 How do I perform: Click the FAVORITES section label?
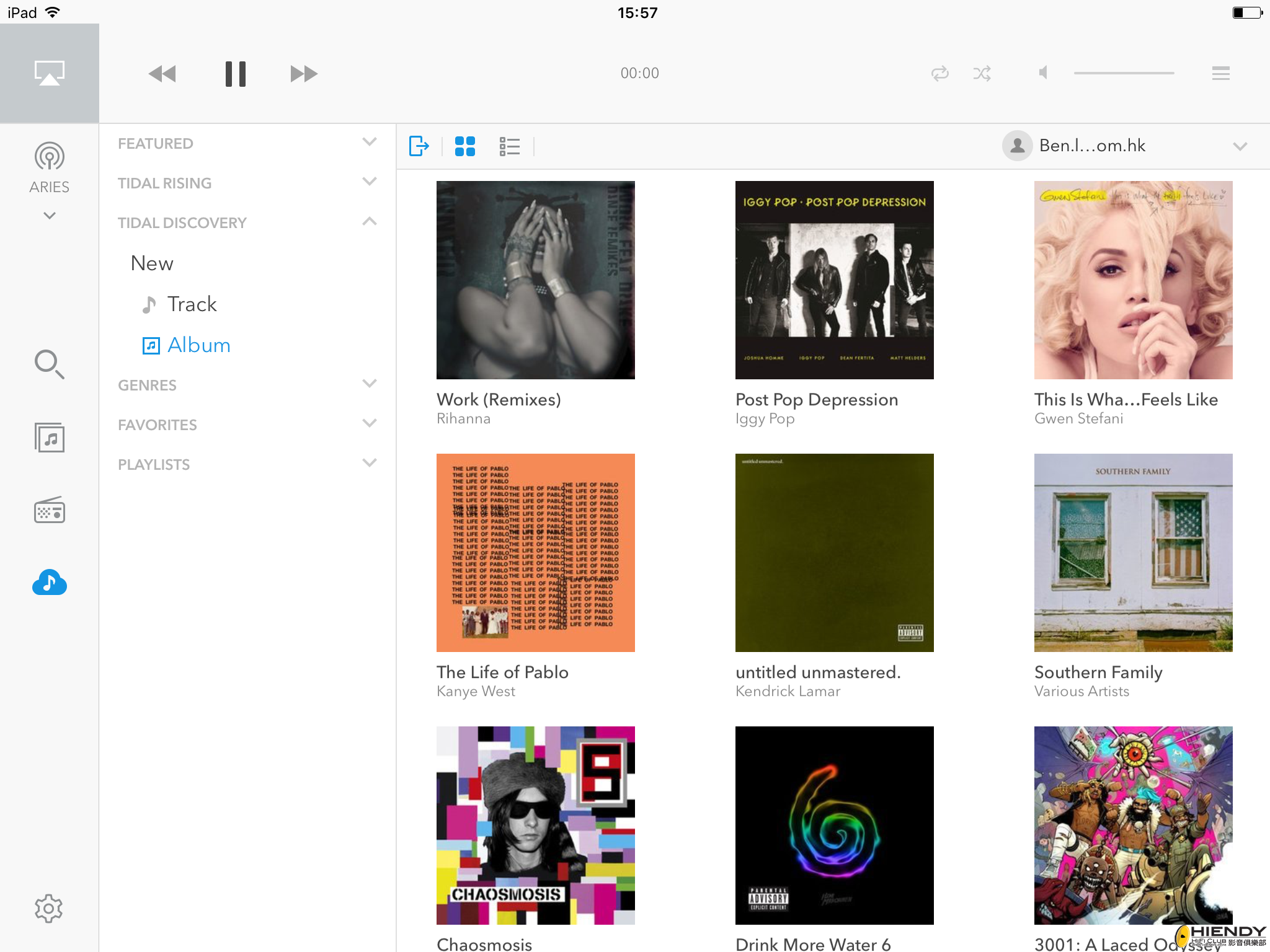(158, 425)
